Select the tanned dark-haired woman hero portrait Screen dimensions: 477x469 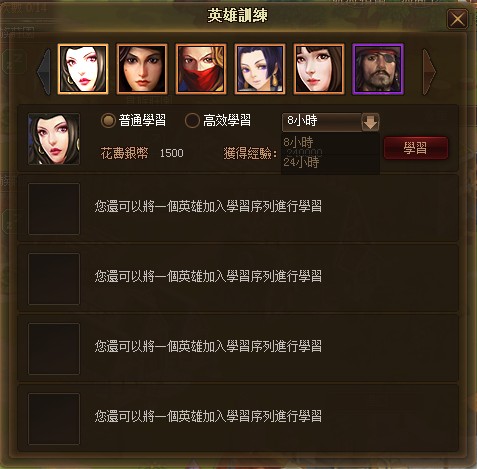(x=142, y=69)
